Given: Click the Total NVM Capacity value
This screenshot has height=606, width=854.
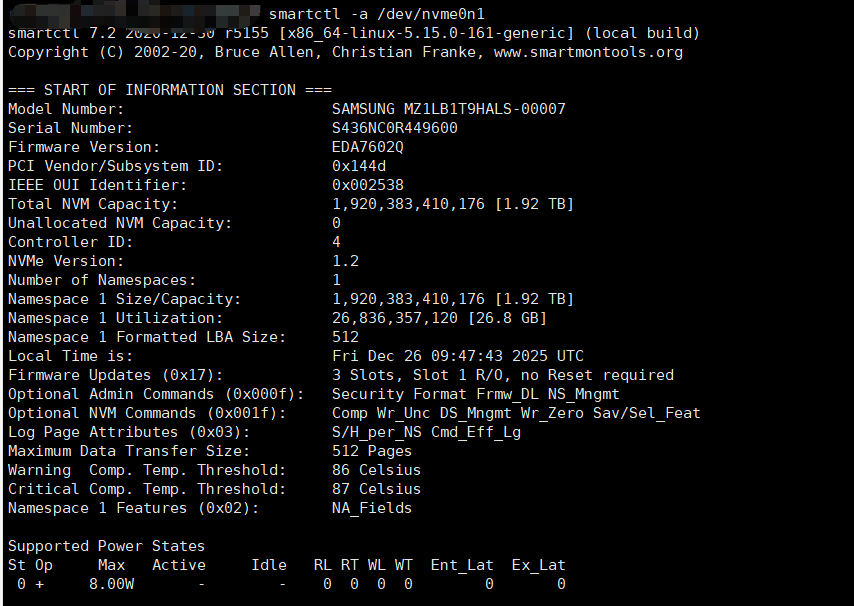Looking at the screenshot, I should [453, 204].
